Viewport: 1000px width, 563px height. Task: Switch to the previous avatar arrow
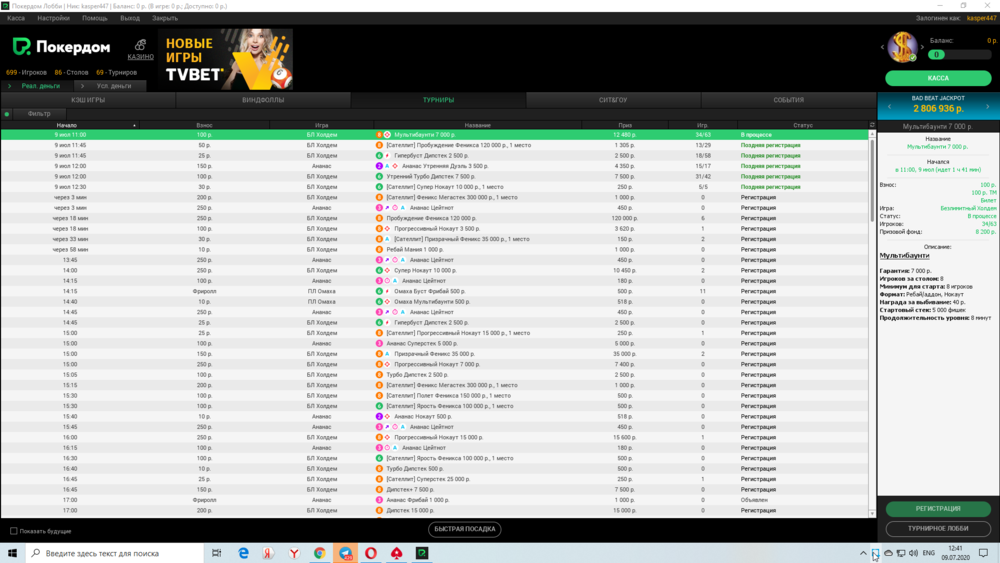(x=883, y=47)
